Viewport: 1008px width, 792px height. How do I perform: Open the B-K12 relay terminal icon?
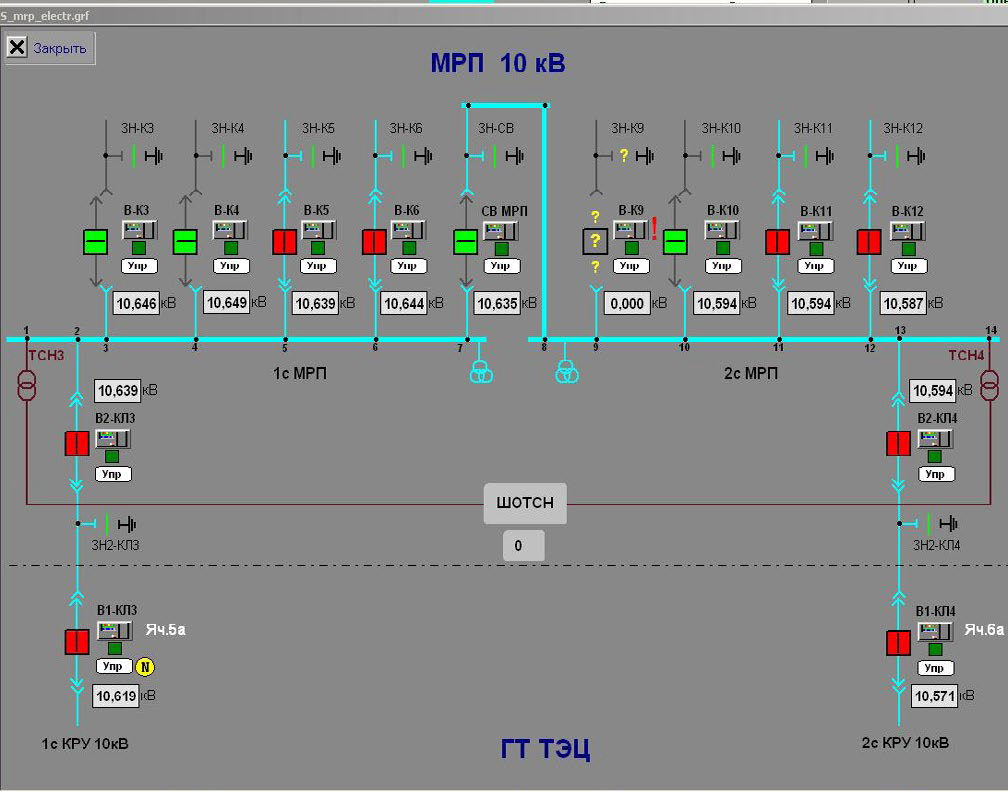pyautogui.click(x=908, y=230)
